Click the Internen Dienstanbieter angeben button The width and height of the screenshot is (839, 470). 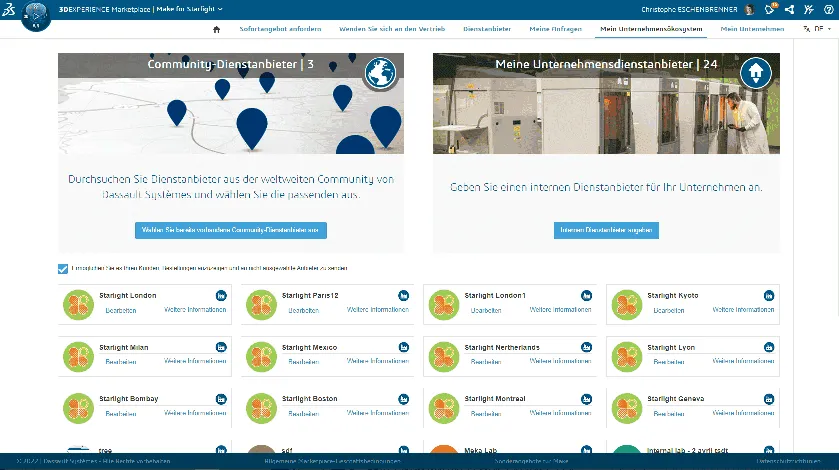point(606,230)
